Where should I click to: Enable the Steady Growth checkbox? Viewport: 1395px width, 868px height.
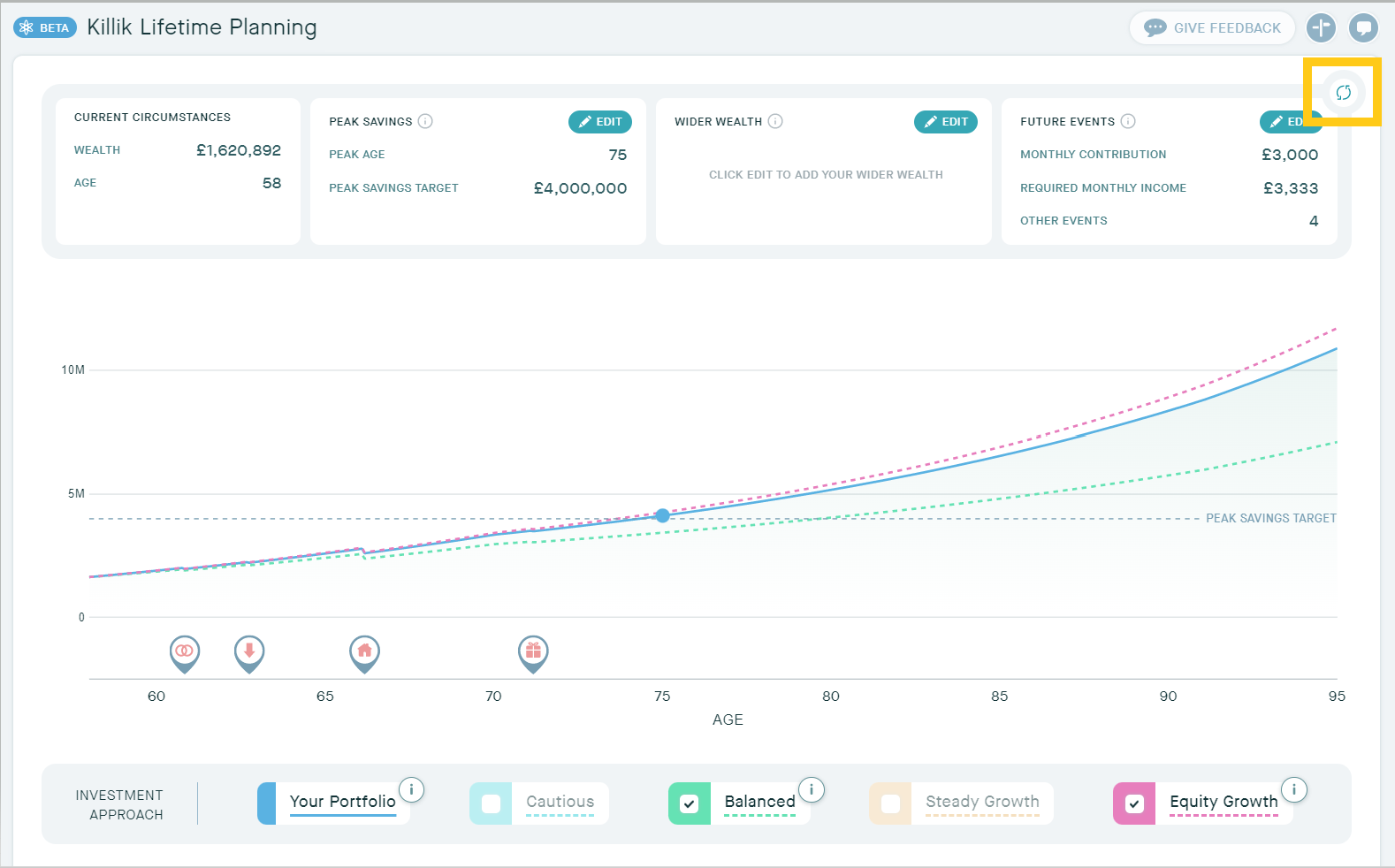click(890, 803)
